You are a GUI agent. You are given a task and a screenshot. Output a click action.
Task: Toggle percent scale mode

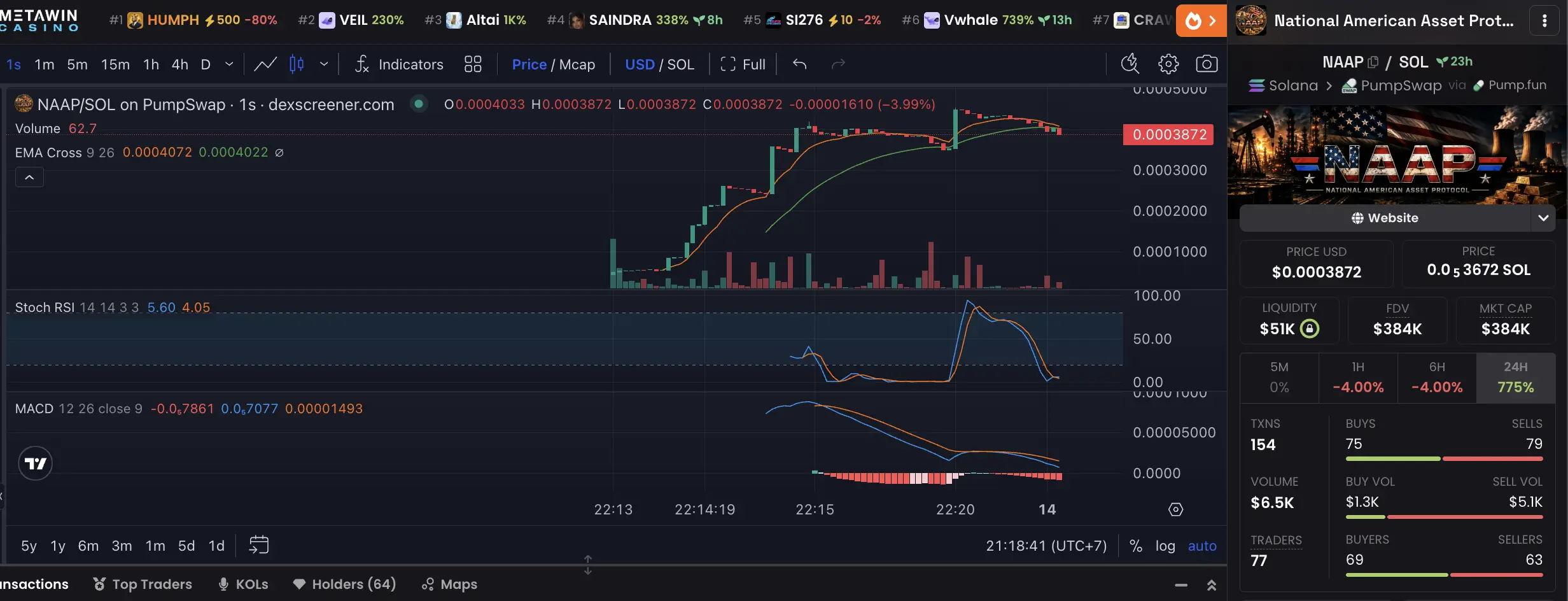point(1135,546)
